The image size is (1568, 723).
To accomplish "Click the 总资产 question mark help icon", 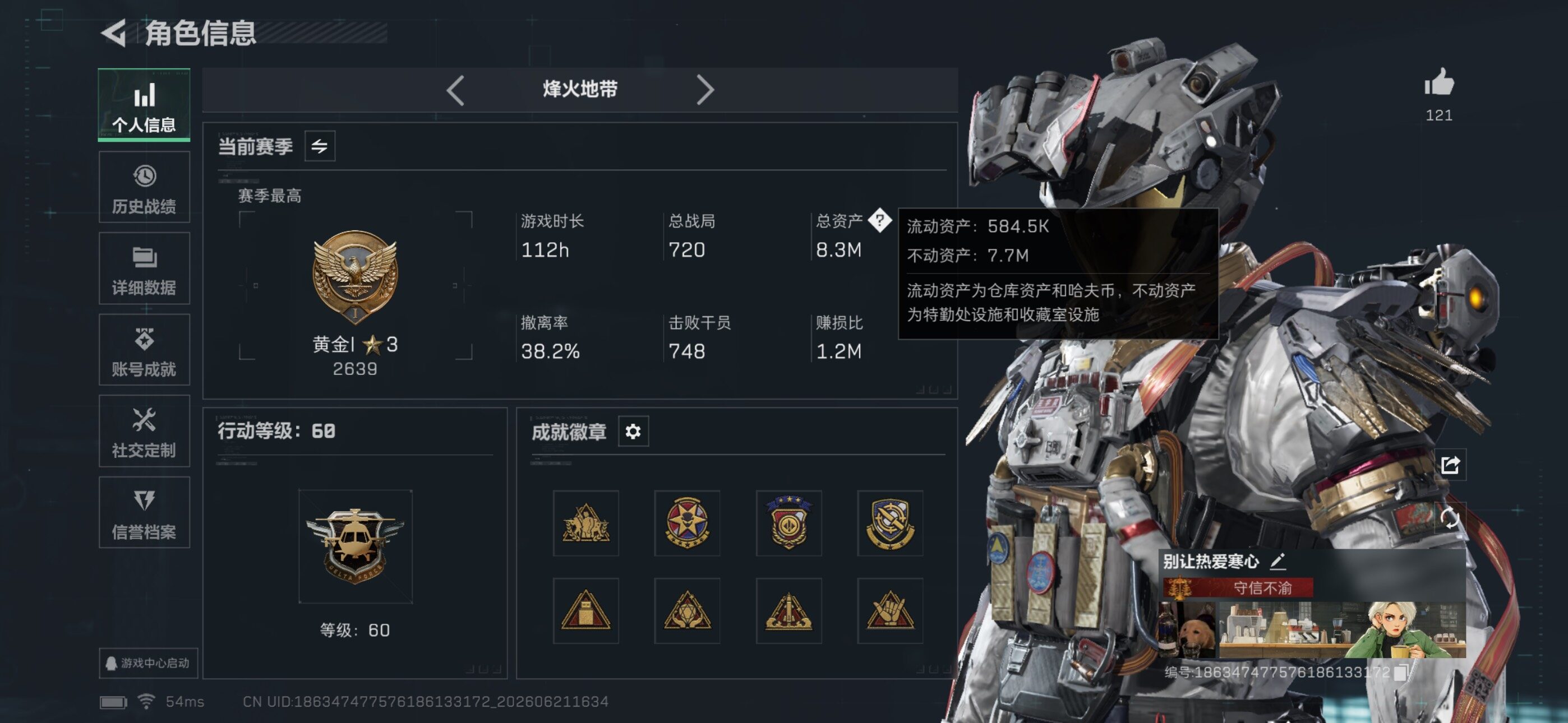I will [879, 220].
